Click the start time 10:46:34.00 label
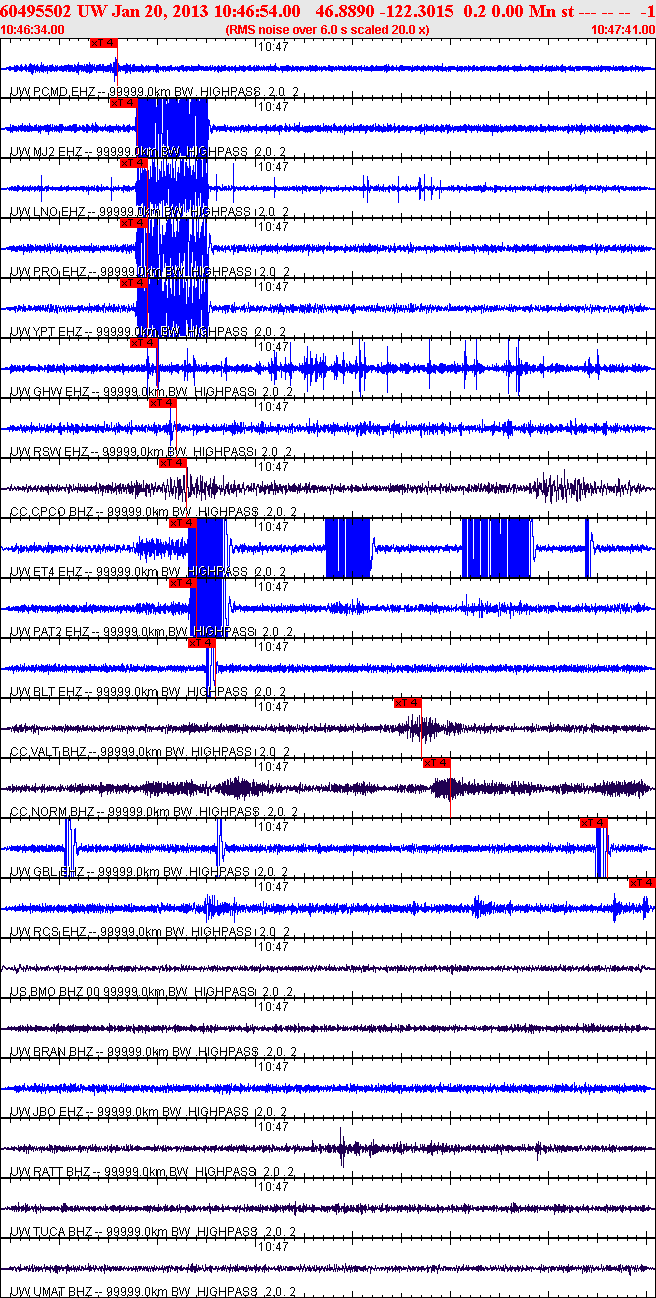This screenshot has width=656, height=1298. pyautogui.click(x=33, y=30)
